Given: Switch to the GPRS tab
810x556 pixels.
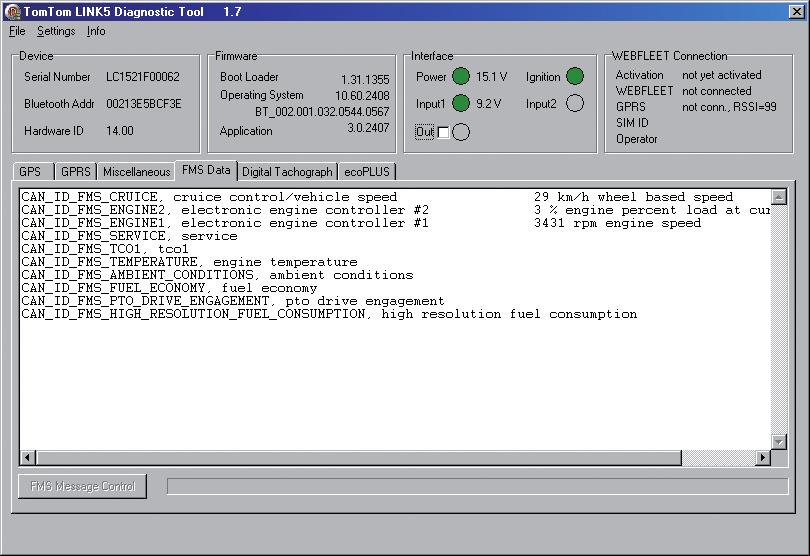Looking at the screenshot, I should click(75, 172).
